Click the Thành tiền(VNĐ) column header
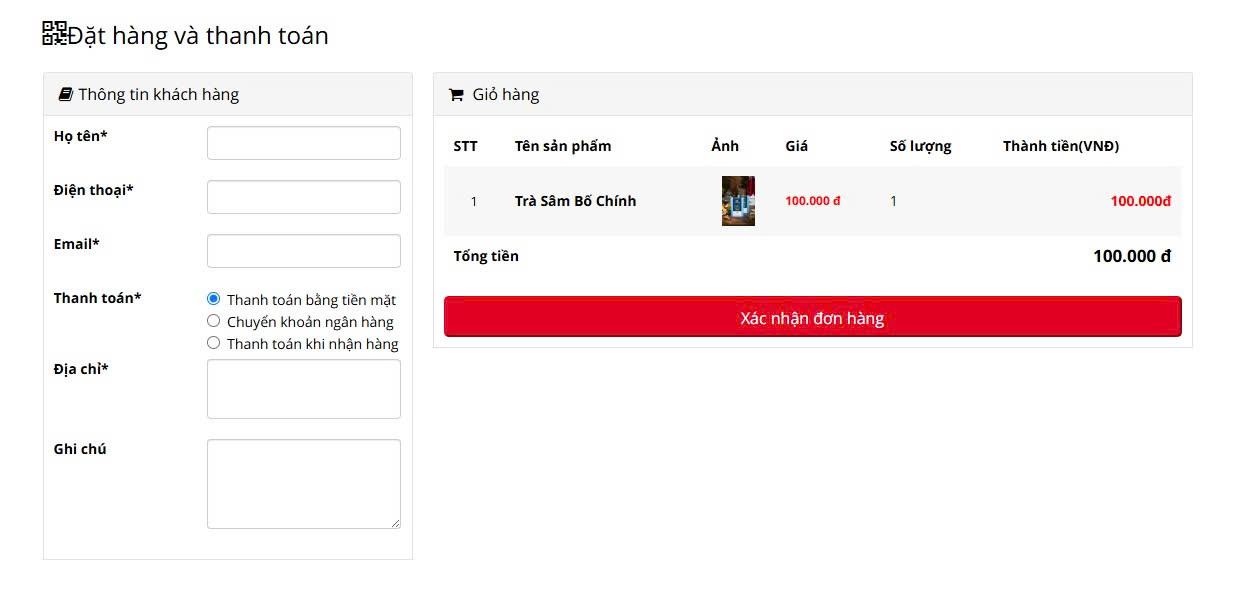 1061,146
